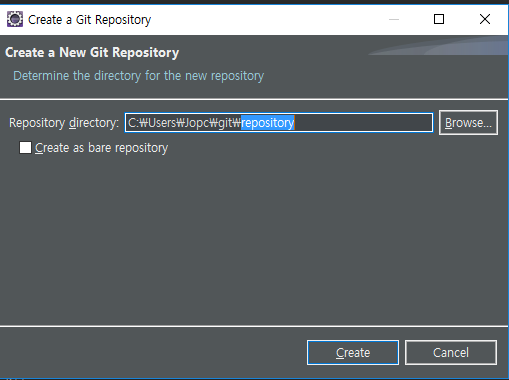Maximize the Create a Git Repository window
The height and width of the screenshot is (380, 509).
439,19
